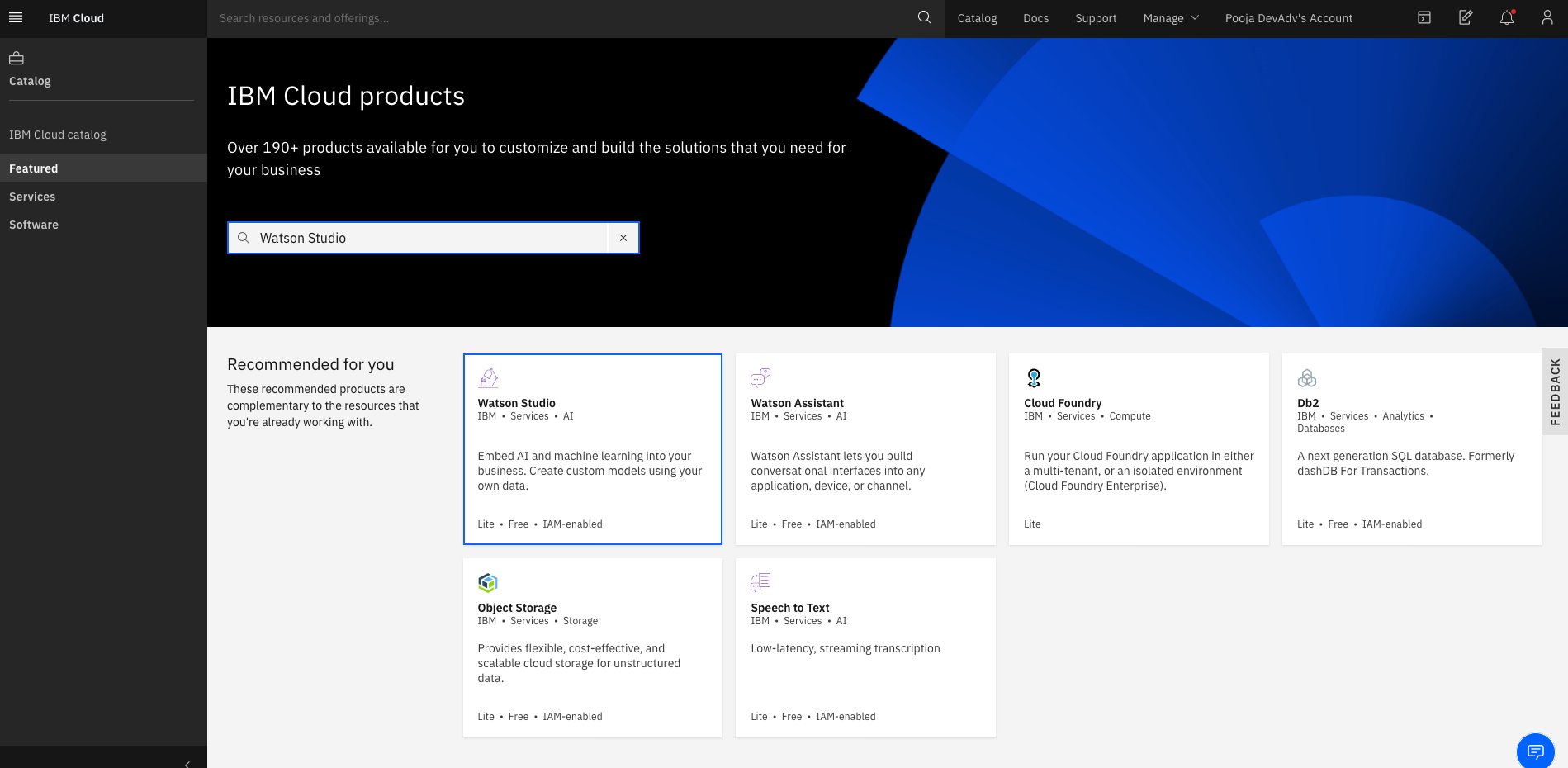Viewport: 1568px width, 768px height.
Task: Expand the Manage dropdown menu
Action: click(x=1171, y=18)
